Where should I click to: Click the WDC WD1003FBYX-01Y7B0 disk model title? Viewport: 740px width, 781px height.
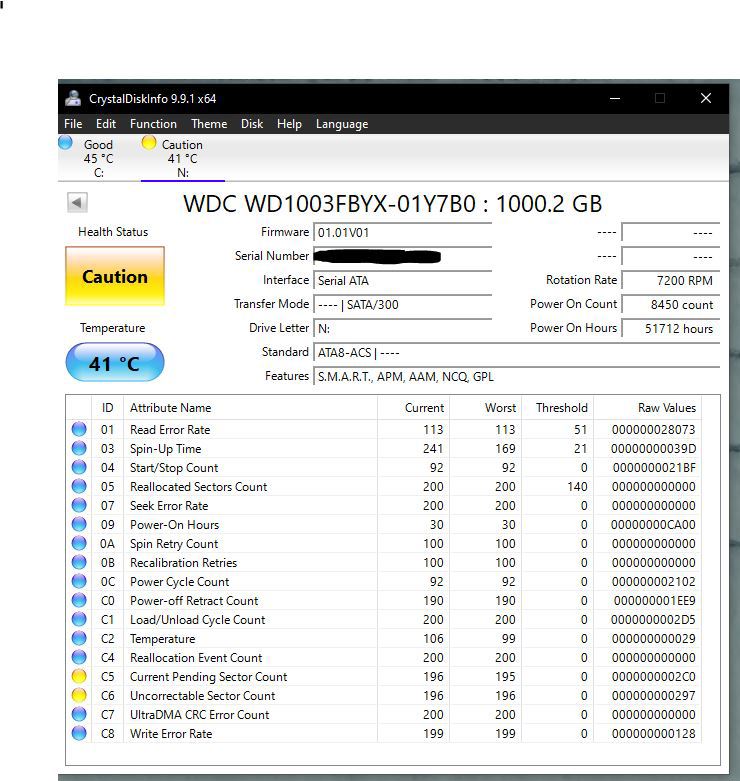click(x=392, y=203)
